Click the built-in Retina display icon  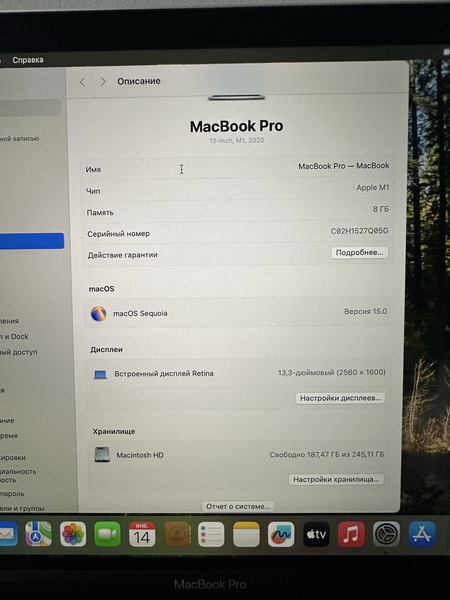point(100,374)
